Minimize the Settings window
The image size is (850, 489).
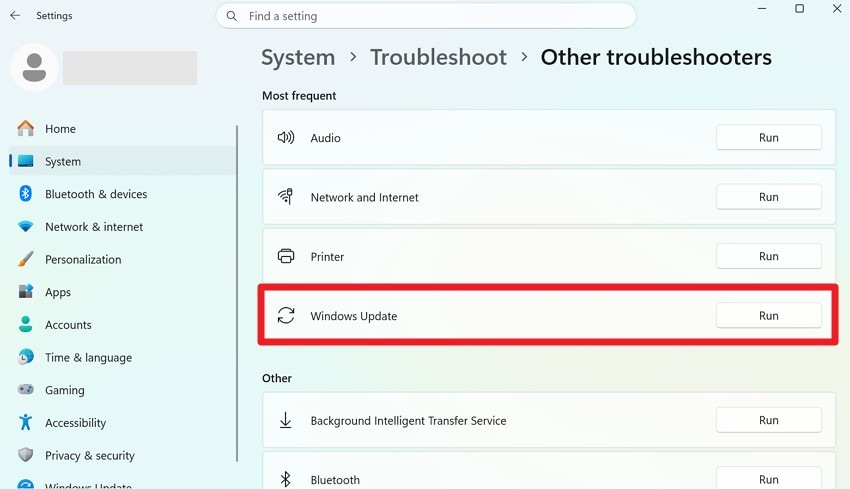tap(762, 9)
